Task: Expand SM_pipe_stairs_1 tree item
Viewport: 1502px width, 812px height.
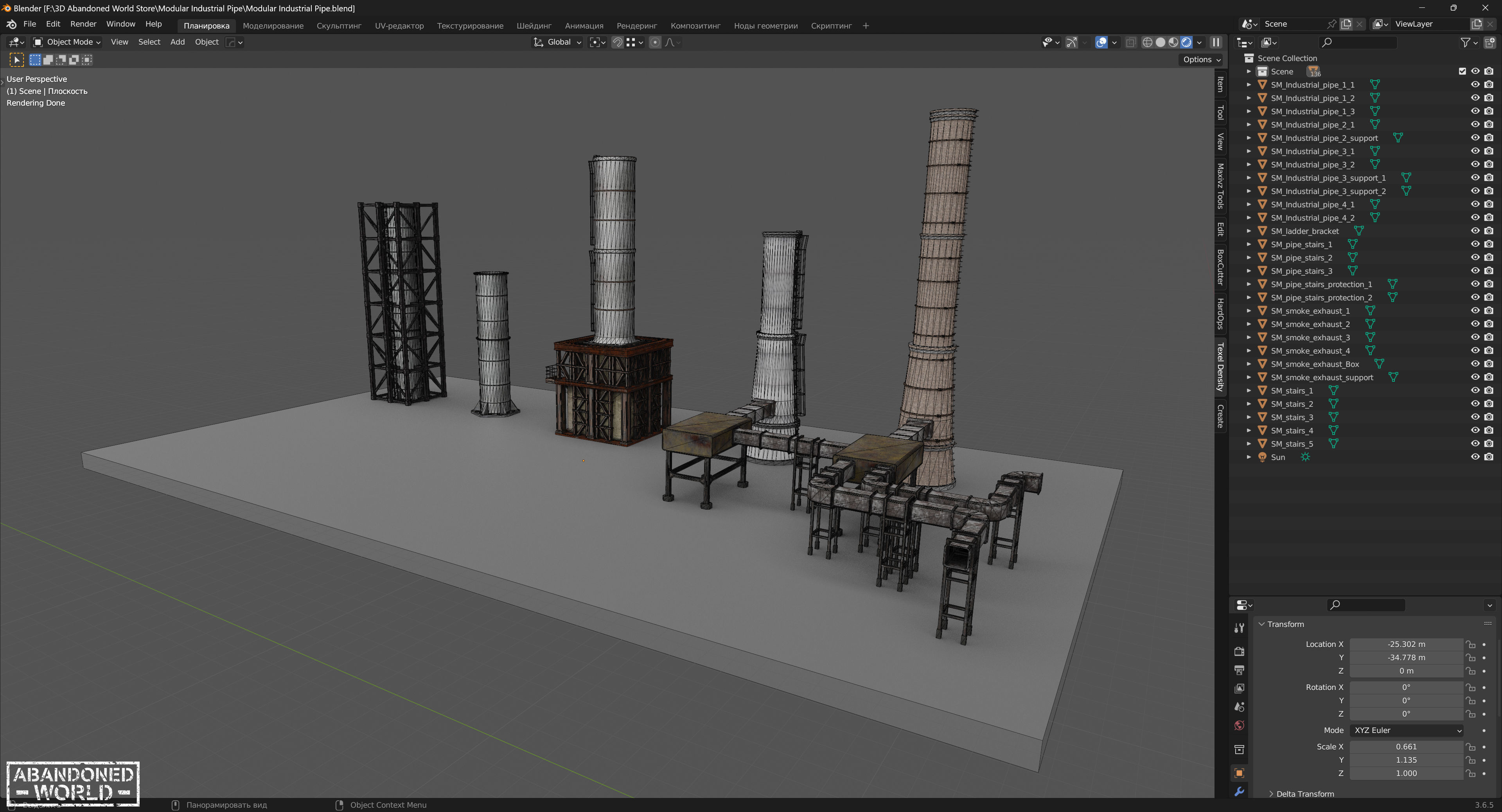Action: pos(1249,244)
